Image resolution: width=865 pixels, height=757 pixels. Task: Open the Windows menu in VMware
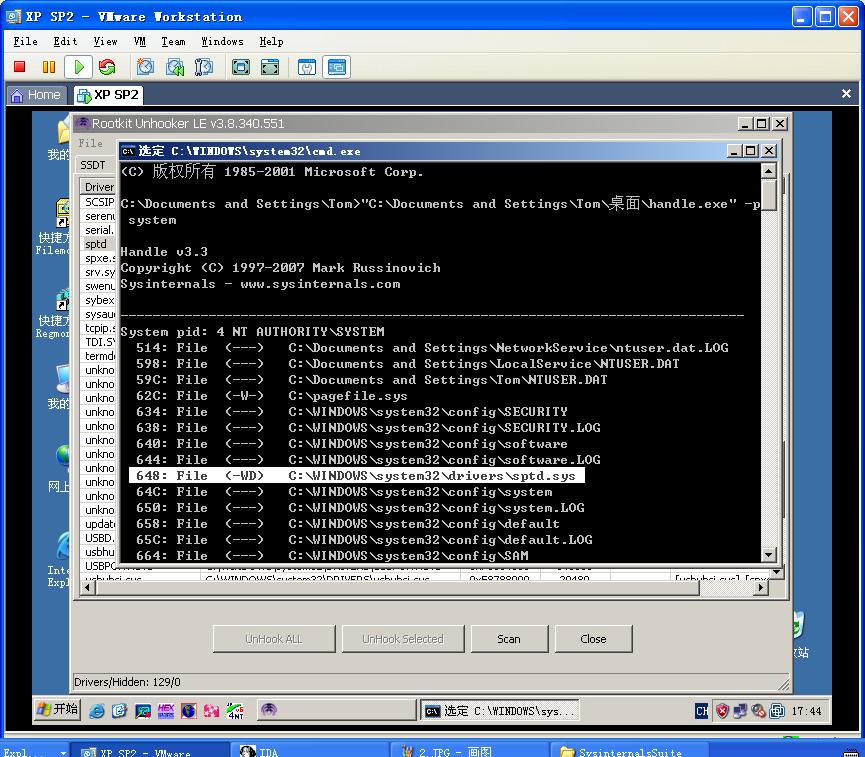(x=222, y=41)
